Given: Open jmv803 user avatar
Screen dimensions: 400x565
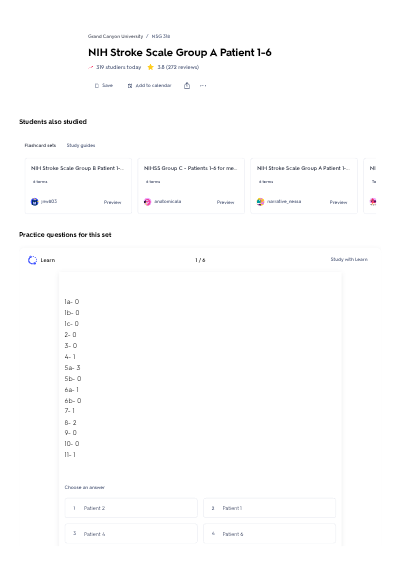Looking at the screenshot, I should [35, 202].
